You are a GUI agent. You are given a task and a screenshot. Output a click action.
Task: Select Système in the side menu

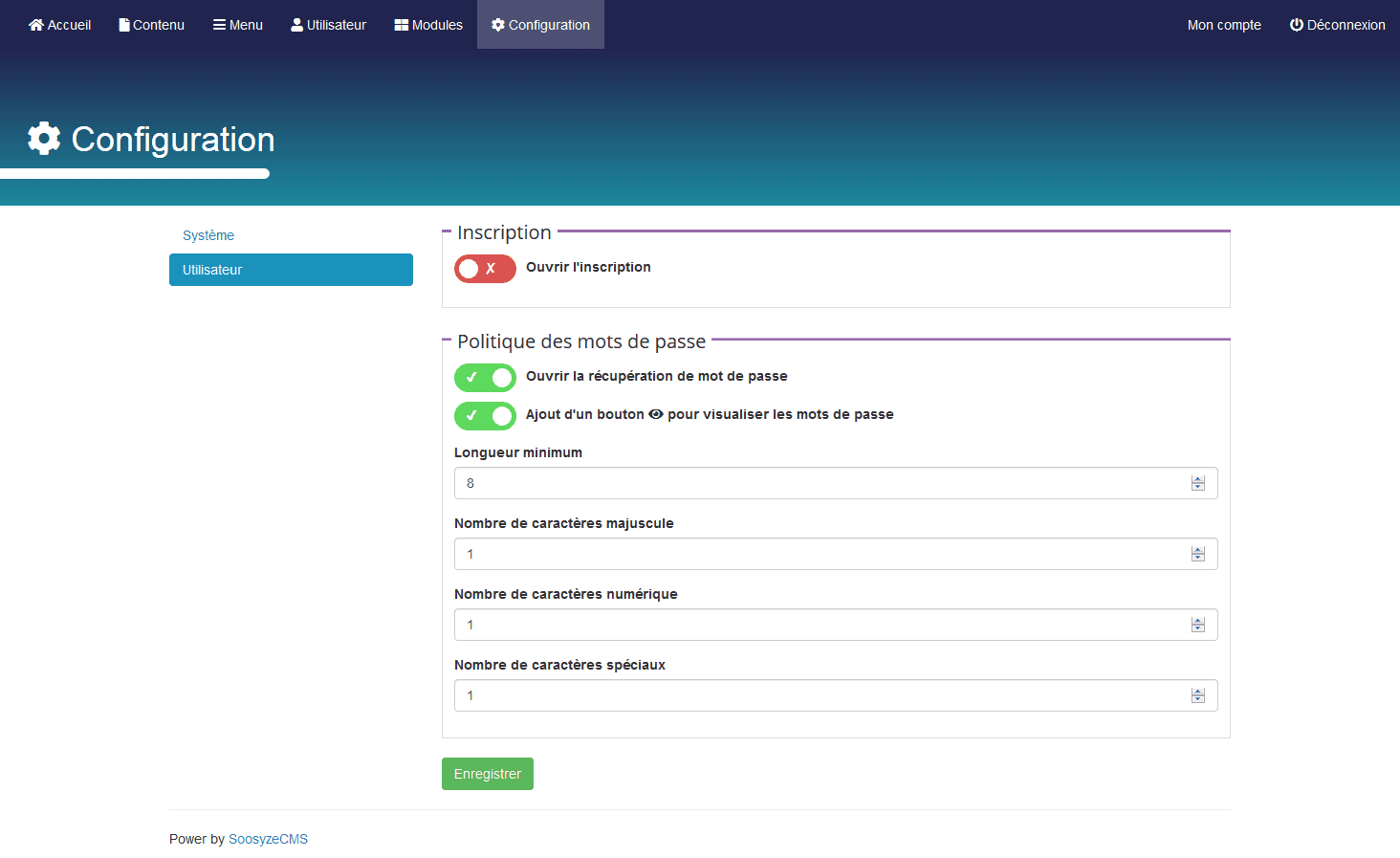tap(208, 235)
